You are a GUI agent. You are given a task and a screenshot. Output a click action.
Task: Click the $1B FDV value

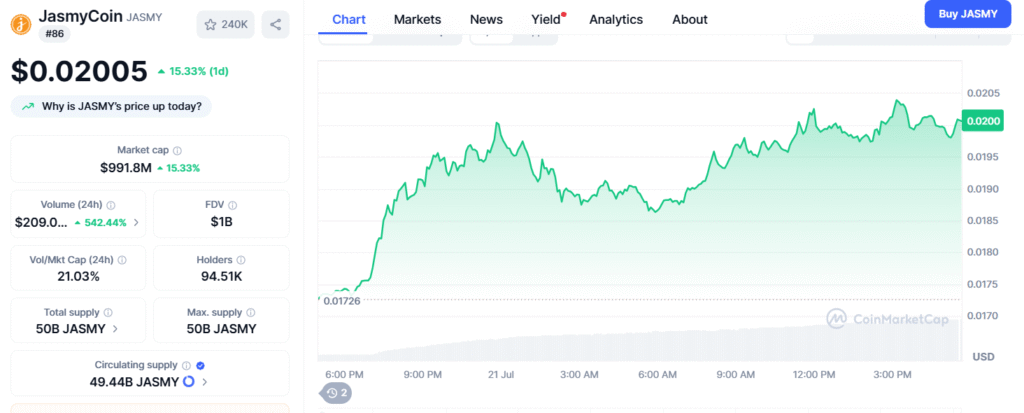(221, 222)
